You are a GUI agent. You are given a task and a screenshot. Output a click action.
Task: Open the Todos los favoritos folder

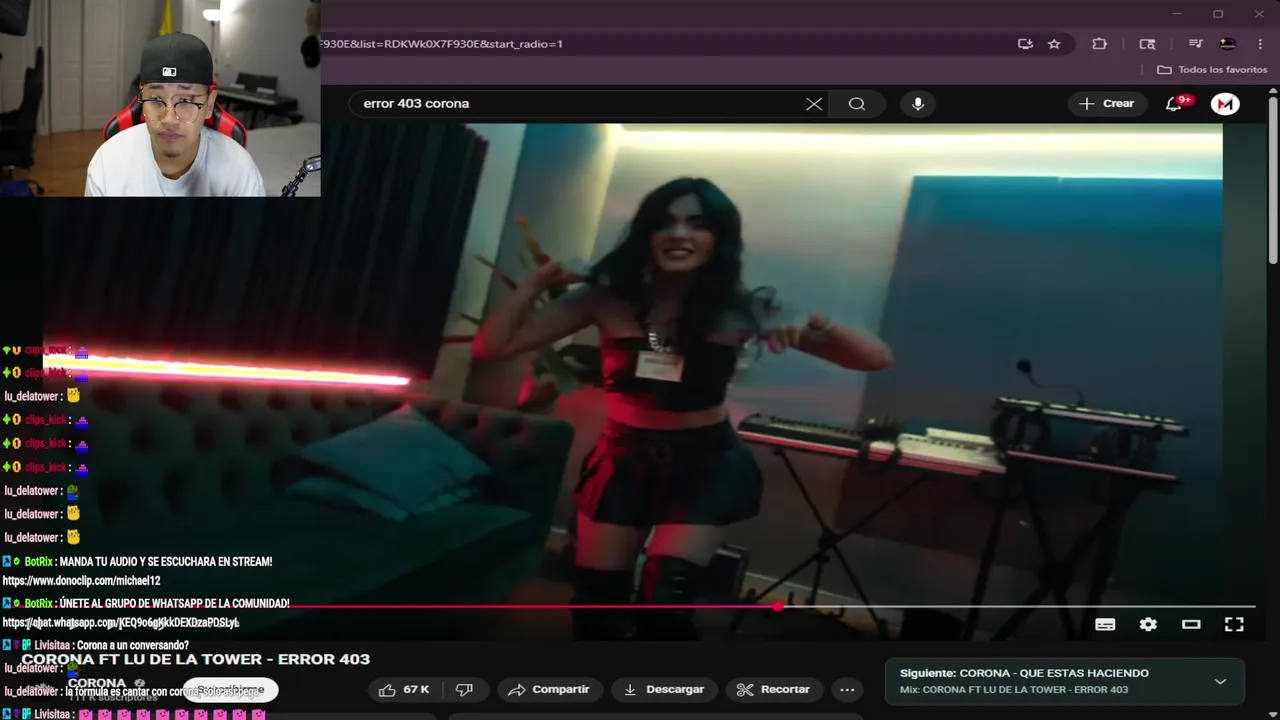[x=1212, y=70]
